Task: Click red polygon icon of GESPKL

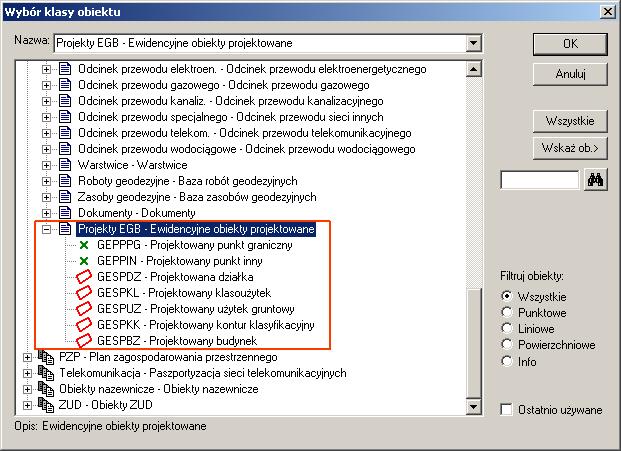Action: tap(84, 293)
